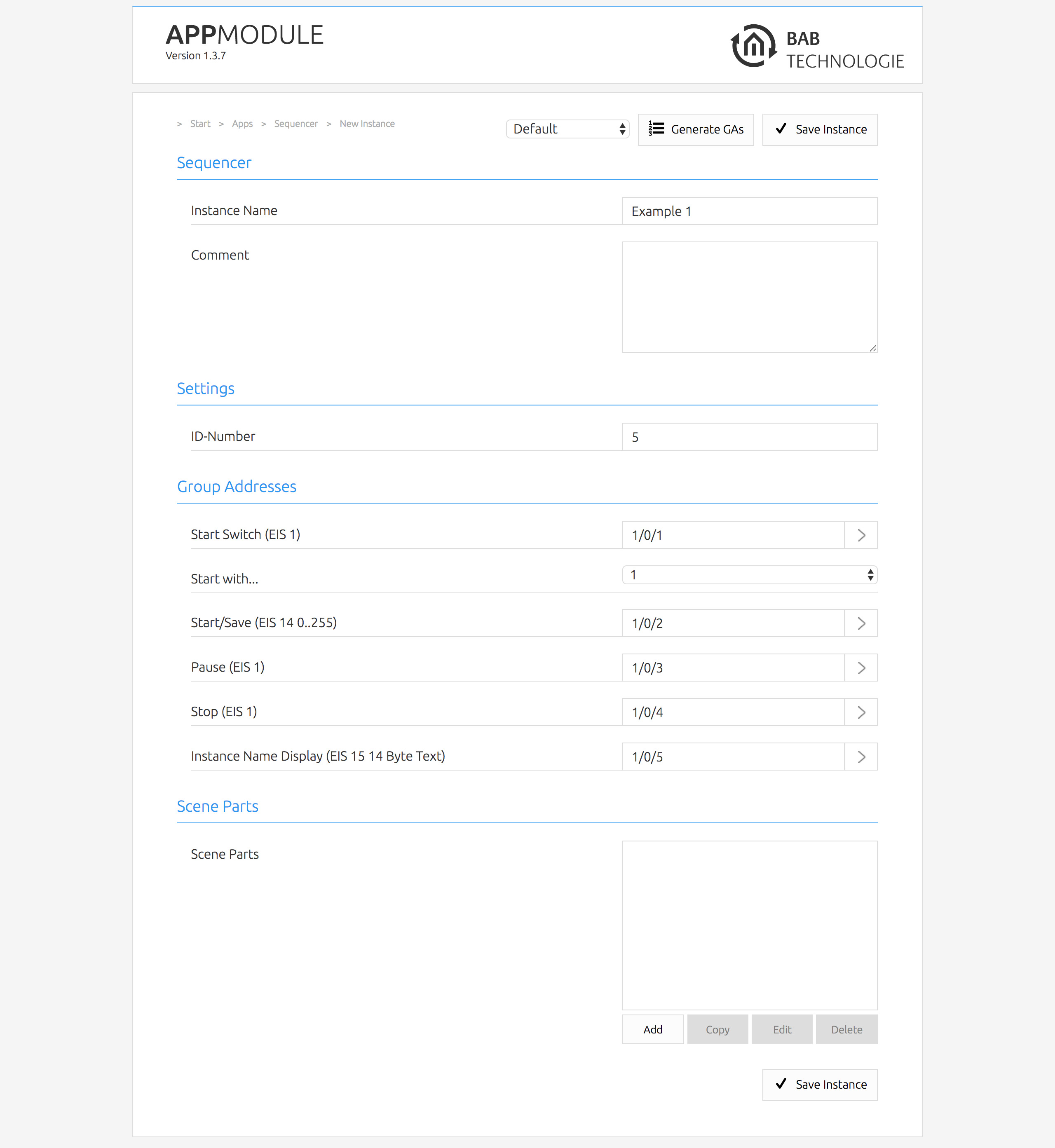Open Sequencer breadcrumb link
Image resolution: width=1055 pixels, height=1148 pixels.
click(x=296, y=124)
